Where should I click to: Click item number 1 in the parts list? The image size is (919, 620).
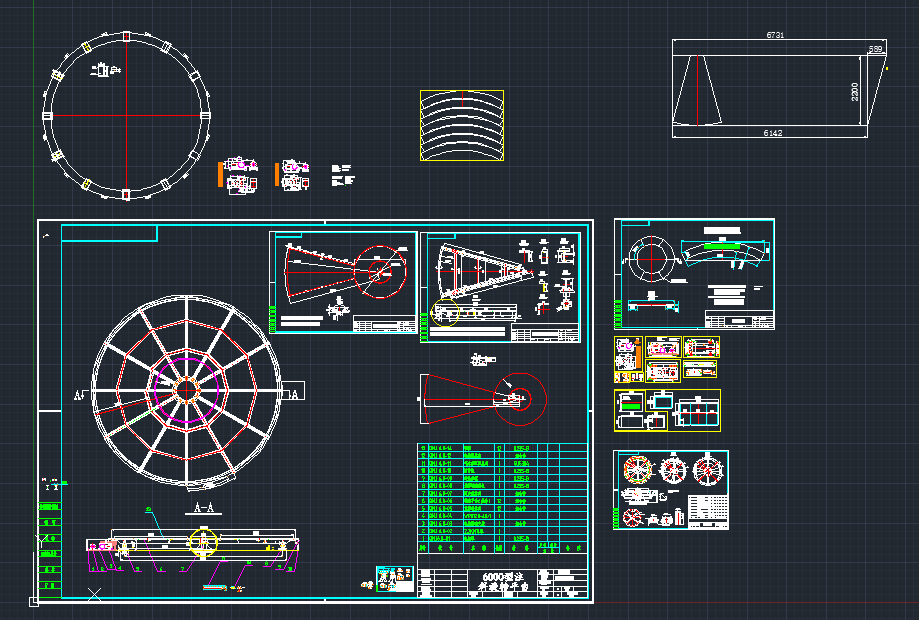[423, 538]
